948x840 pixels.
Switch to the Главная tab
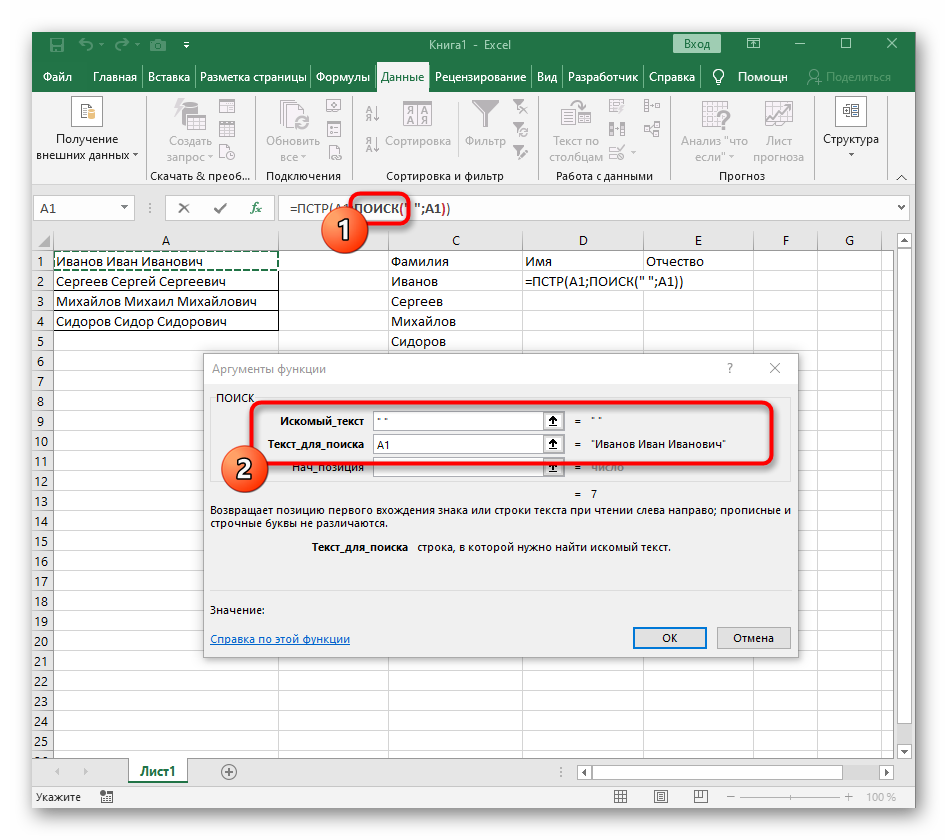114,77
